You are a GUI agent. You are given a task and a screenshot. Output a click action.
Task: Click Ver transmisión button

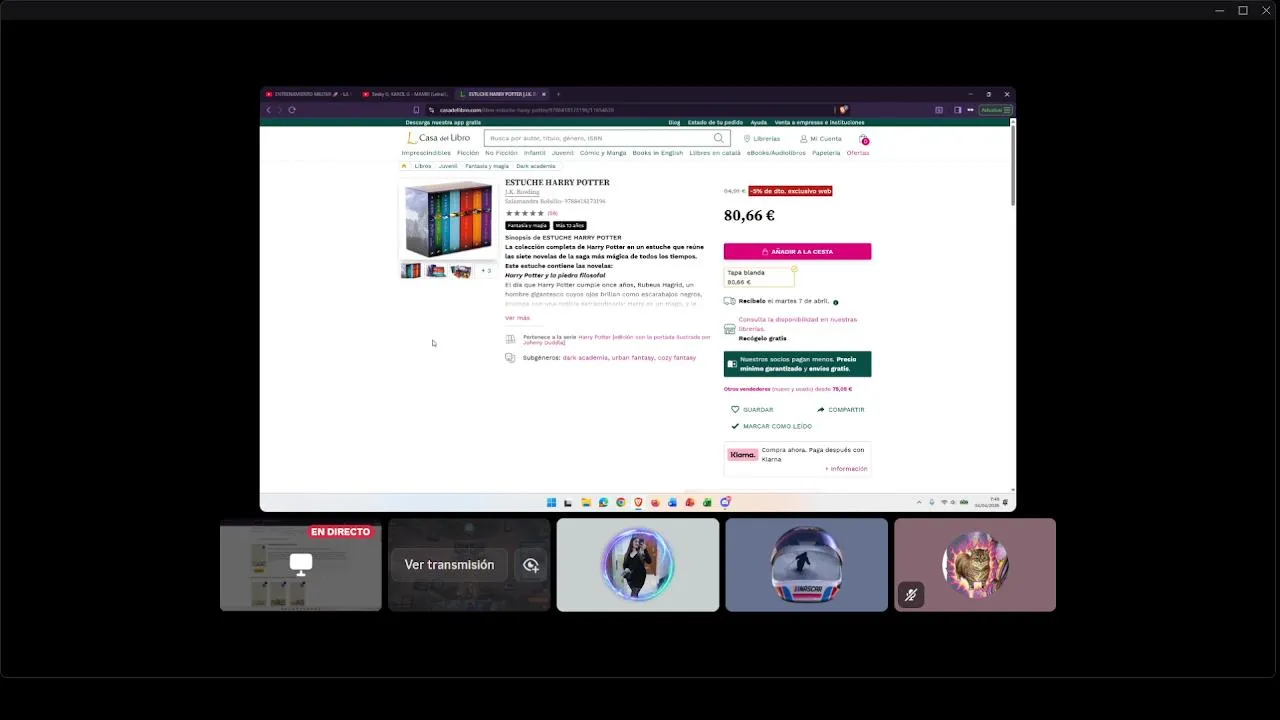[449, 565]
